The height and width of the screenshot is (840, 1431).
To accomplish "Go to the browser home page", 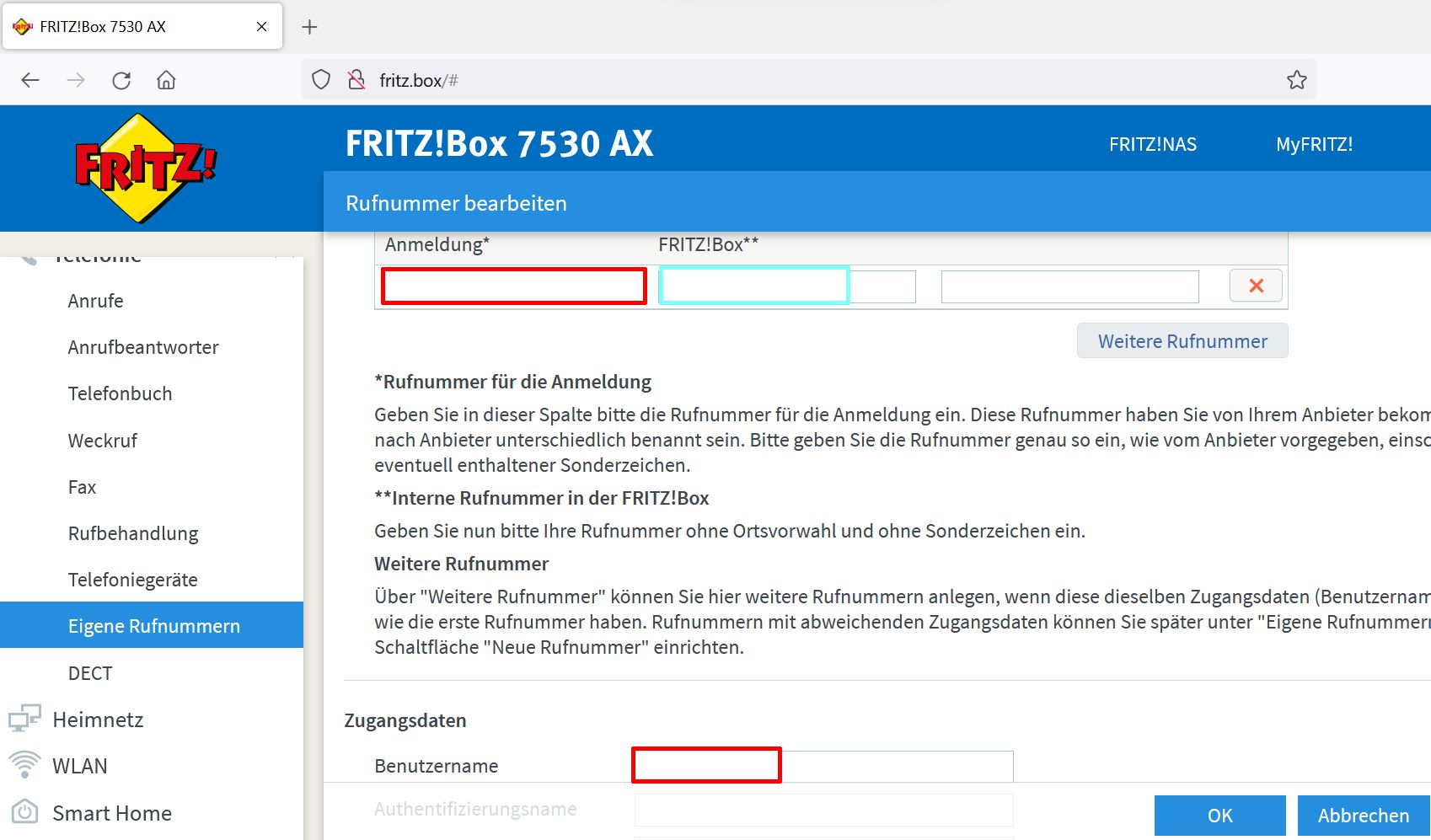I will [166, 79].
